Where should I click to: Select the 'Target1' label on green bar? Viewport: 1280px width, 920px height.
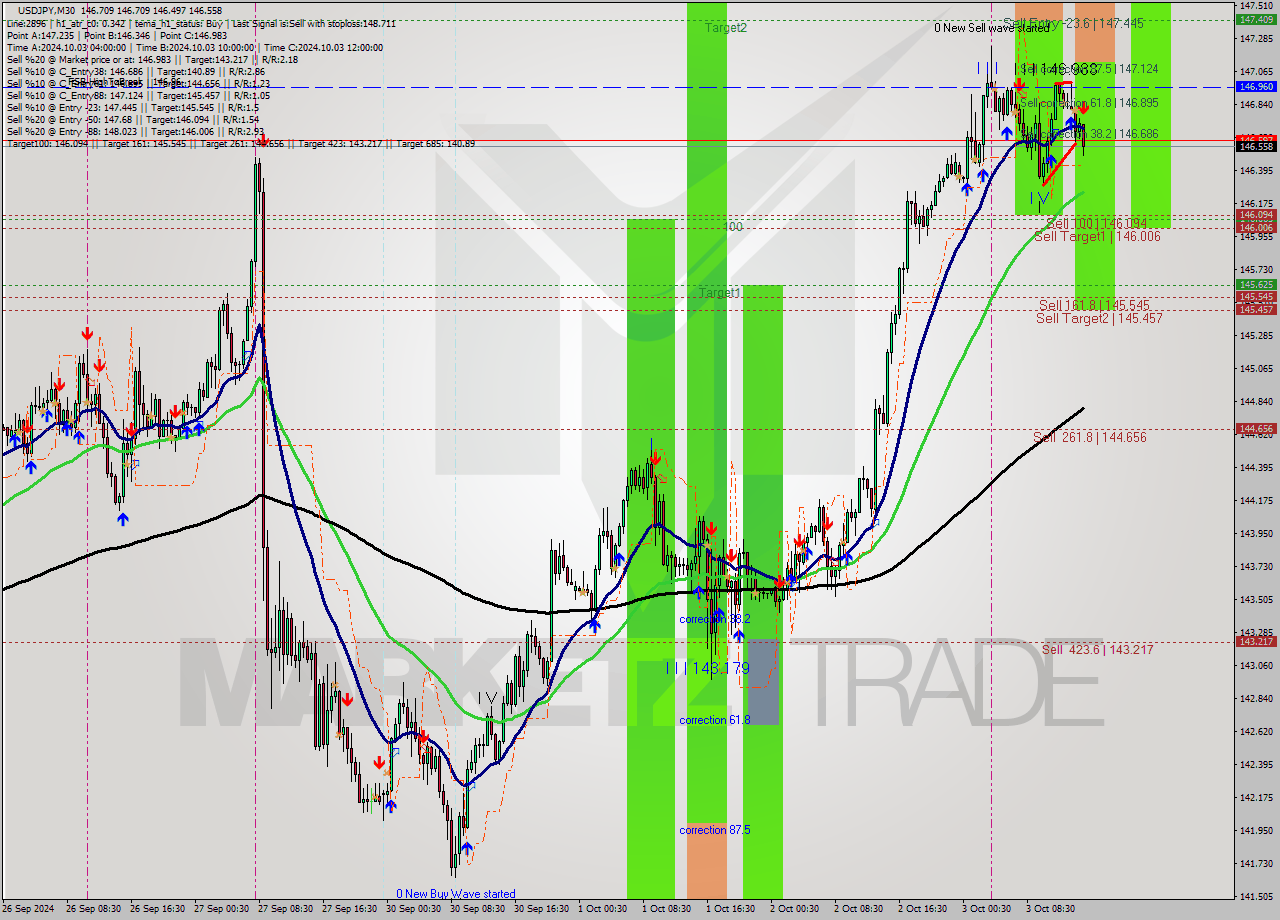719,293
